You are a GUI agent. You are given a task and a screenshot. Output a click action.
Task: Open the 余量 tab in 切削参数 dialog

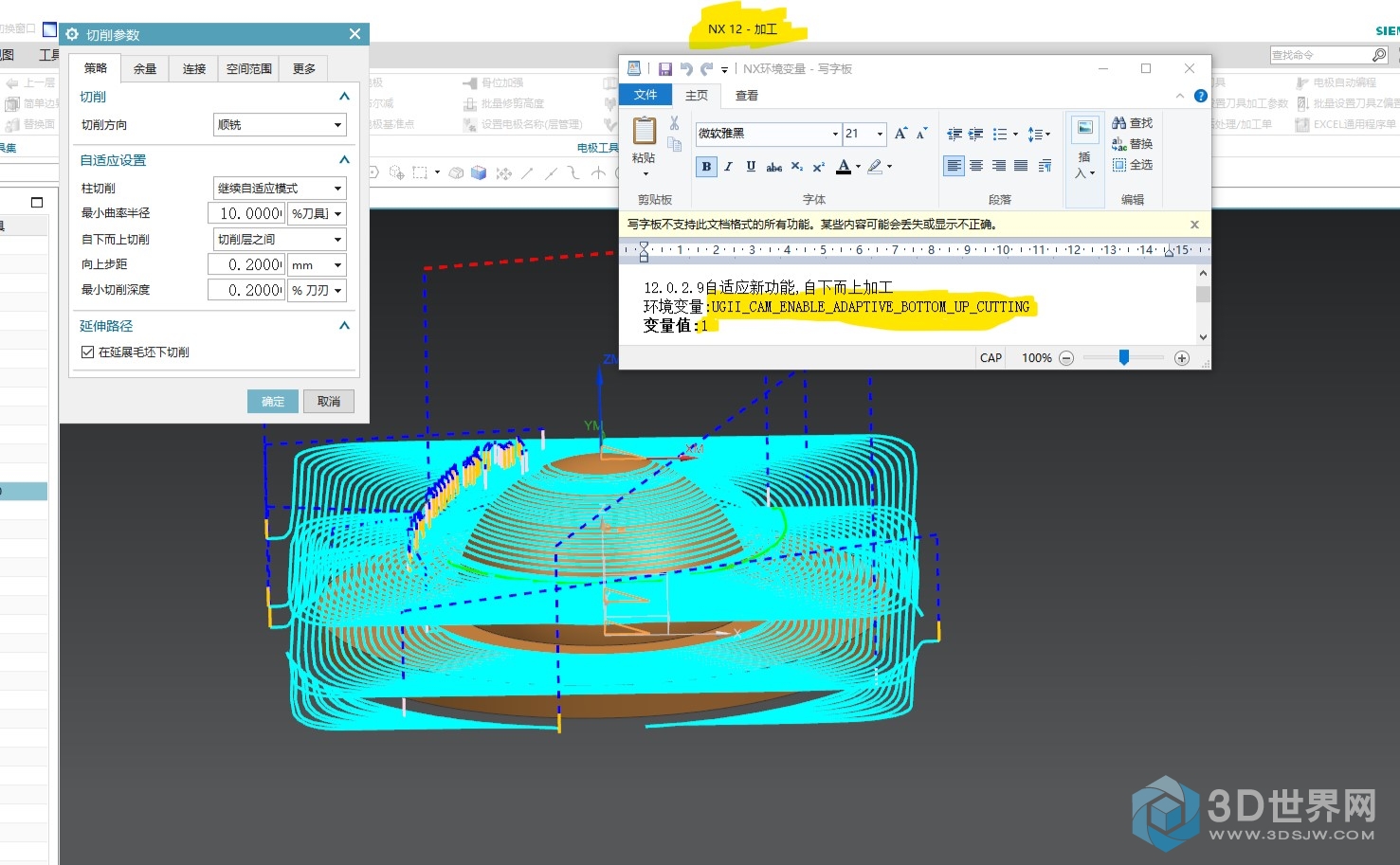click(145, 68)
